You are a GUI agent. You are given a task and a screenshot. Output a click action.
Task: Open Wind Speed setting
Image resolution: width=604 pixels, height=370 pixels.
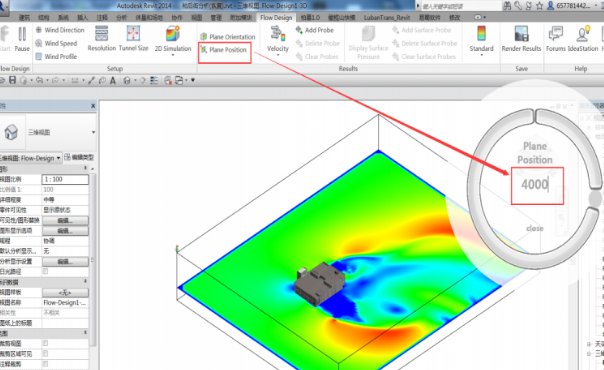[x=56, y=43]
